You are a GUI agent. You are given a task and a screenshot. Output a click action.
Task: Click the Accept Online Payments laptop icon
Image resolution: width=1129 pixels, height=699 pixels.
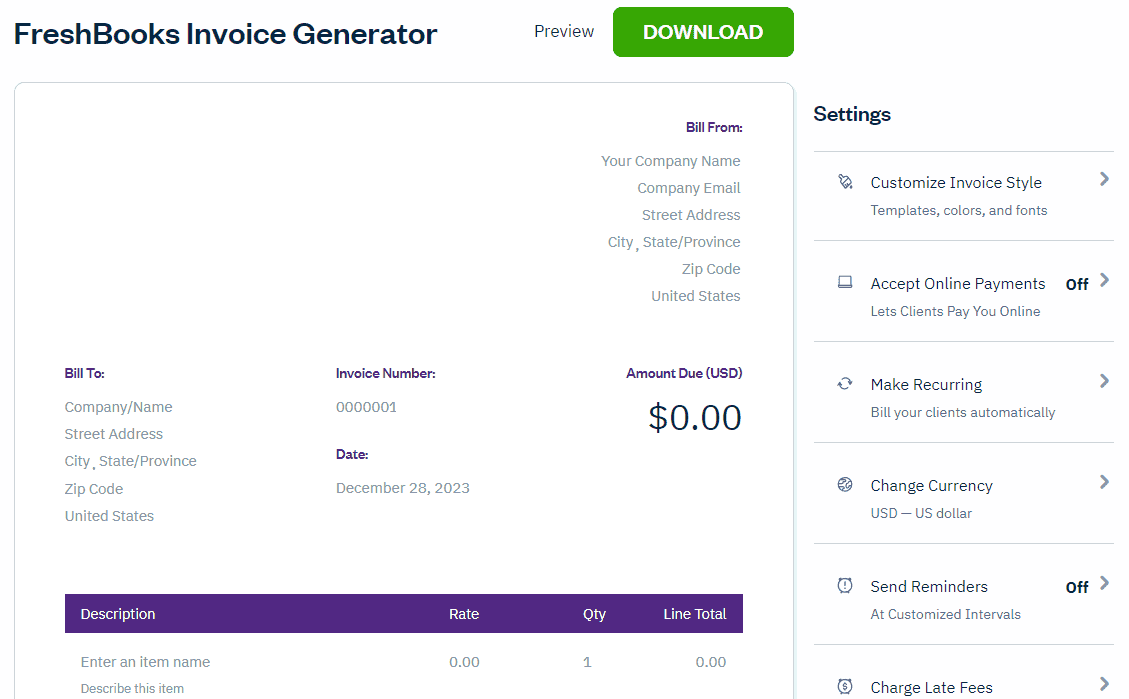pyautogui.click(x=845, y=282)
